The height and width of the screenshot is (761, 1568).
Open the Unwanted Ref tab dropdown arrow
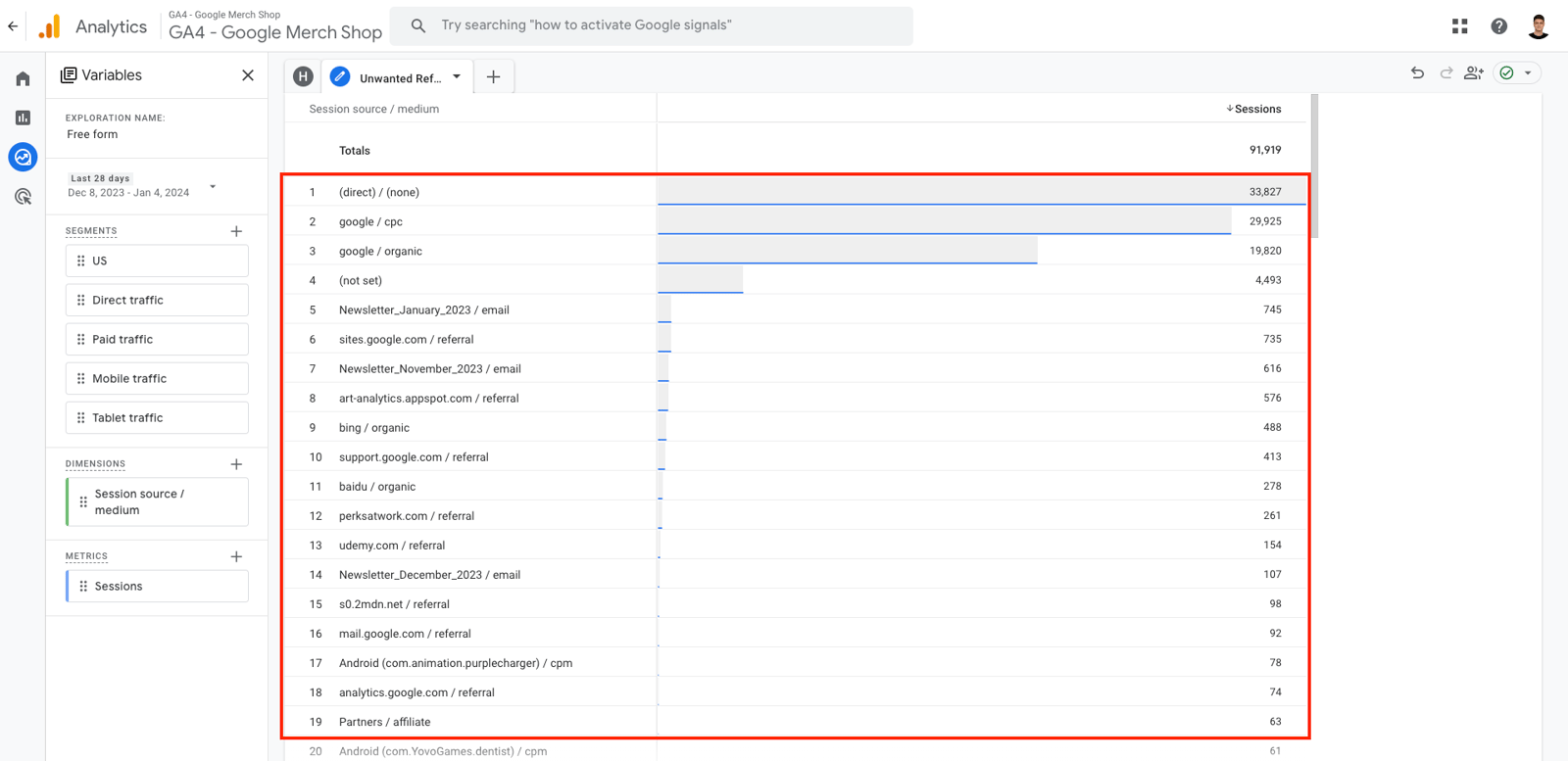point(457,76)
